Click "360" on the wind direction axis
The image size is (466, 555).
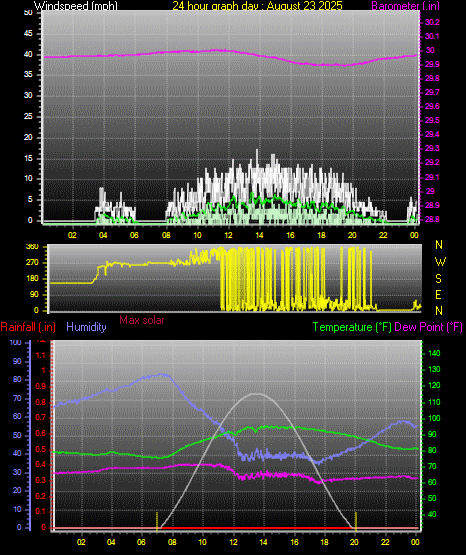tap(33, 247)
